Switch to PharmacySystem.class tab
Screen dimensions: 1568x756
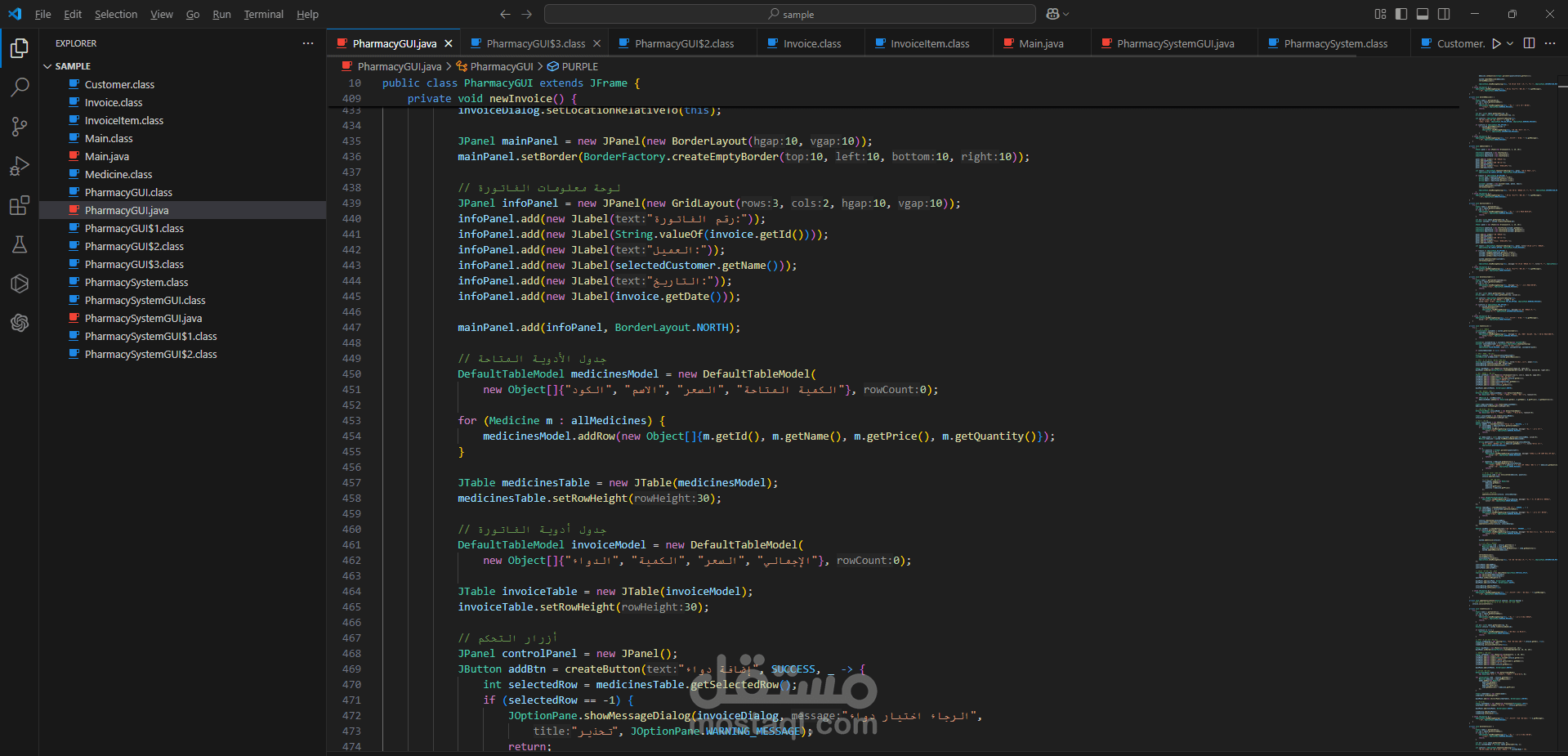1335,43
